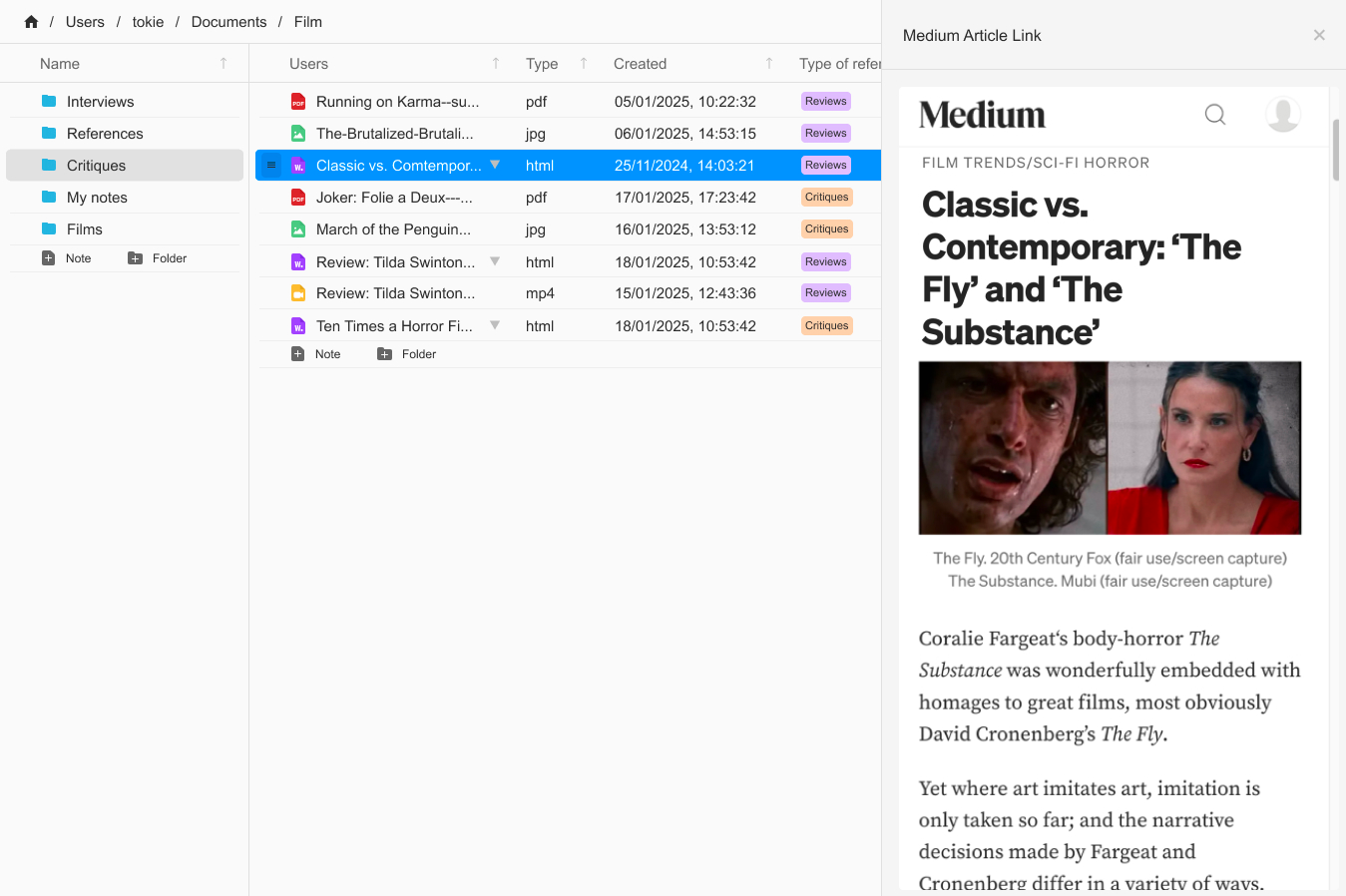The height and width of the screenshot is (896, 1346).
Task: Open Users breadcrumb
Action: click(85, 22)
